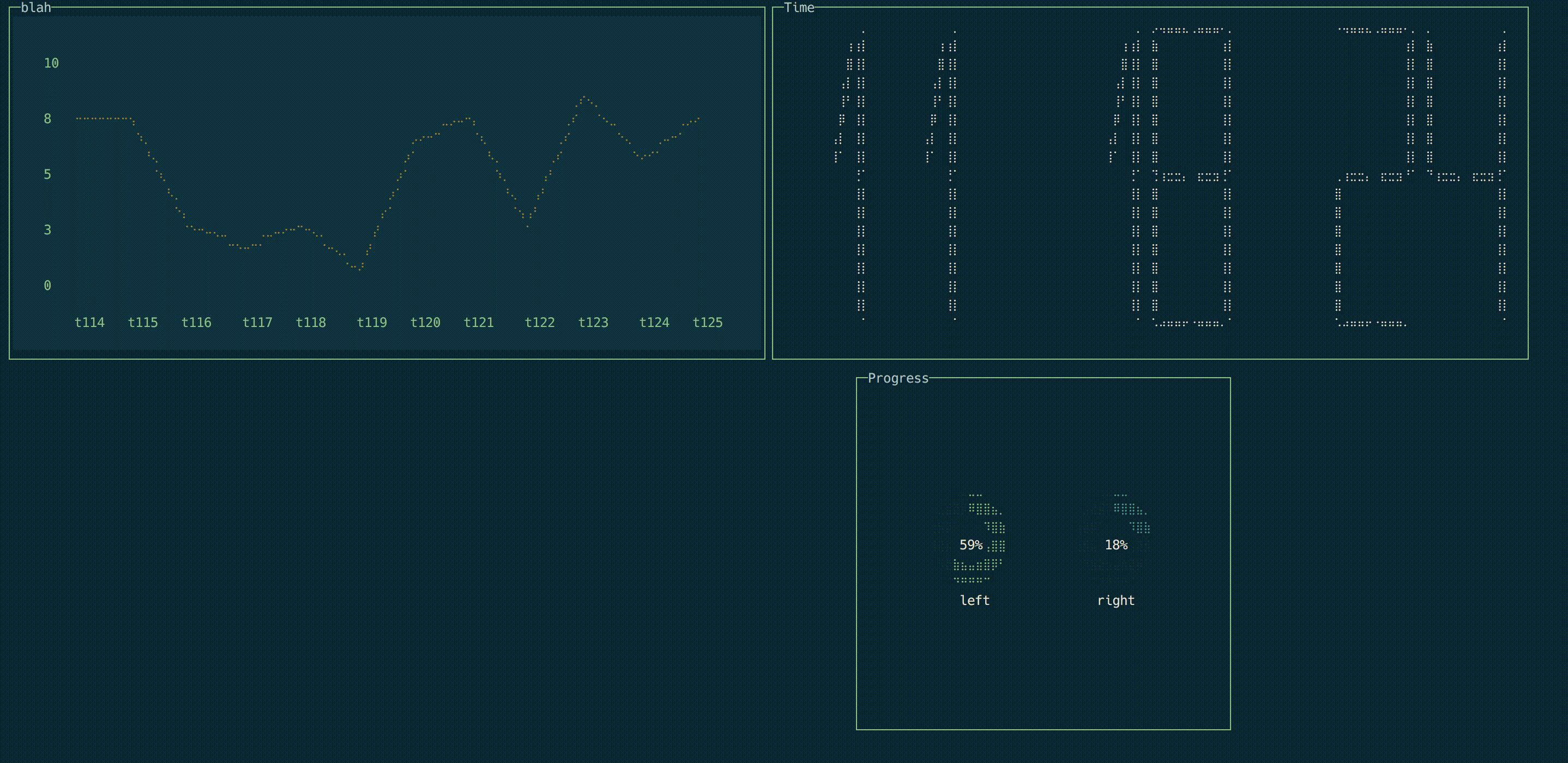Click the t121 x-axis label
The image size is (1568, 763).
[x=479, y=323]
